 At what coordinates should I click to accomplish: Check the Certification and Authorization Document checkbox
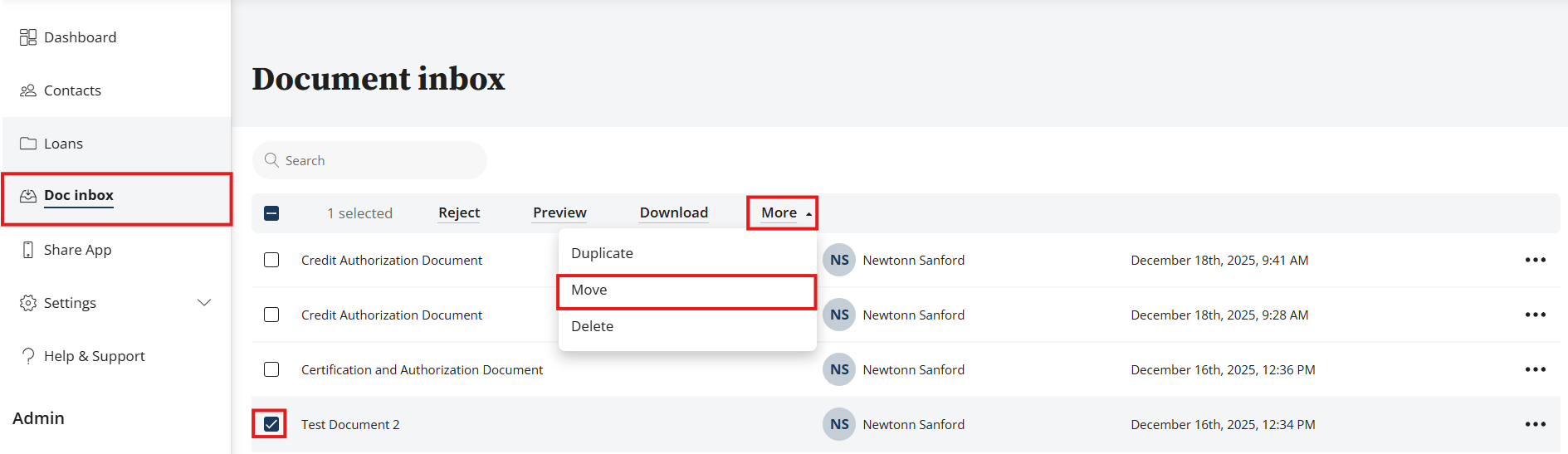point(271,369)
